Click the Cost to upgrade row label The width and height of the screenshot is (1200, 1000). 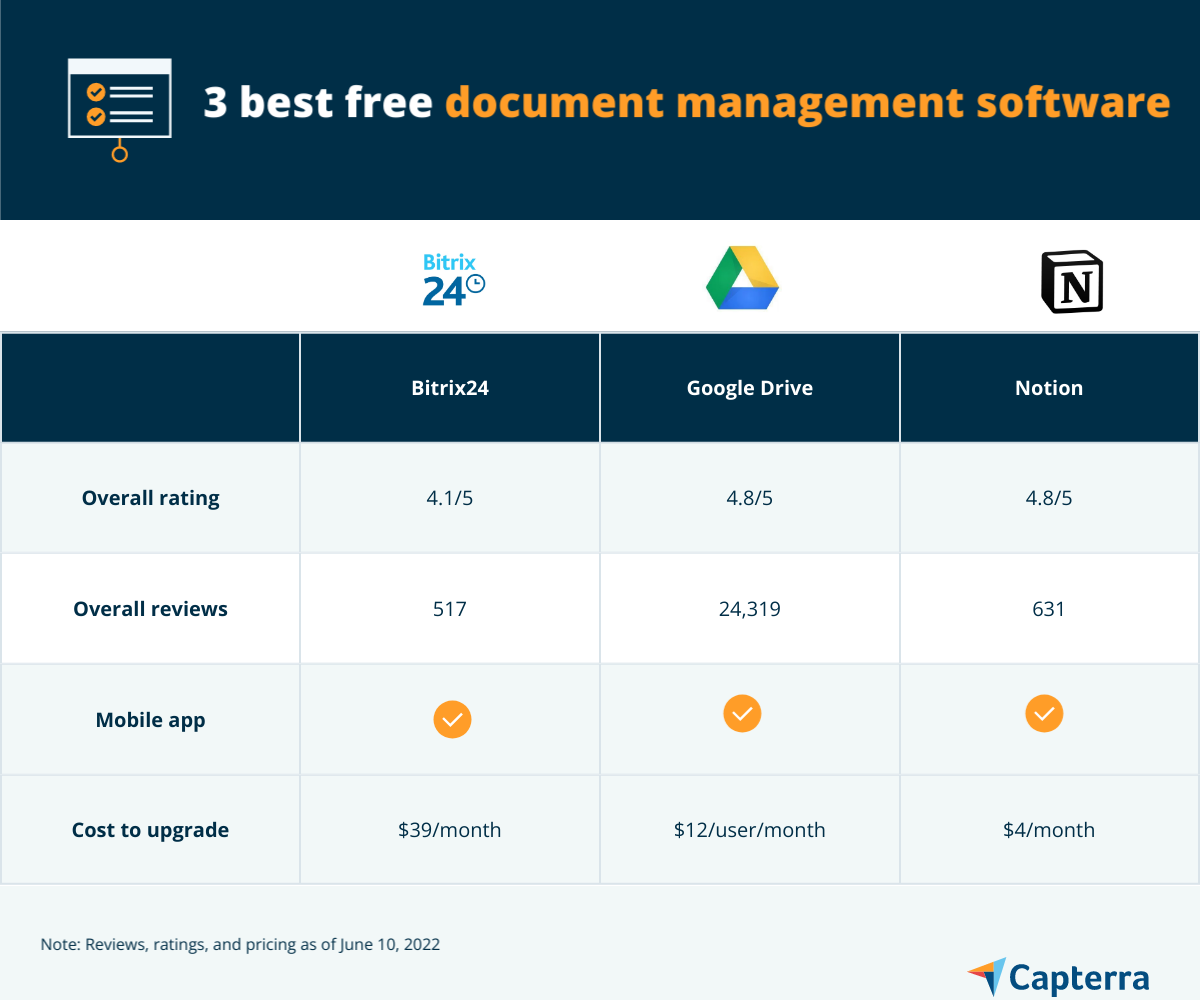(150, 830)
